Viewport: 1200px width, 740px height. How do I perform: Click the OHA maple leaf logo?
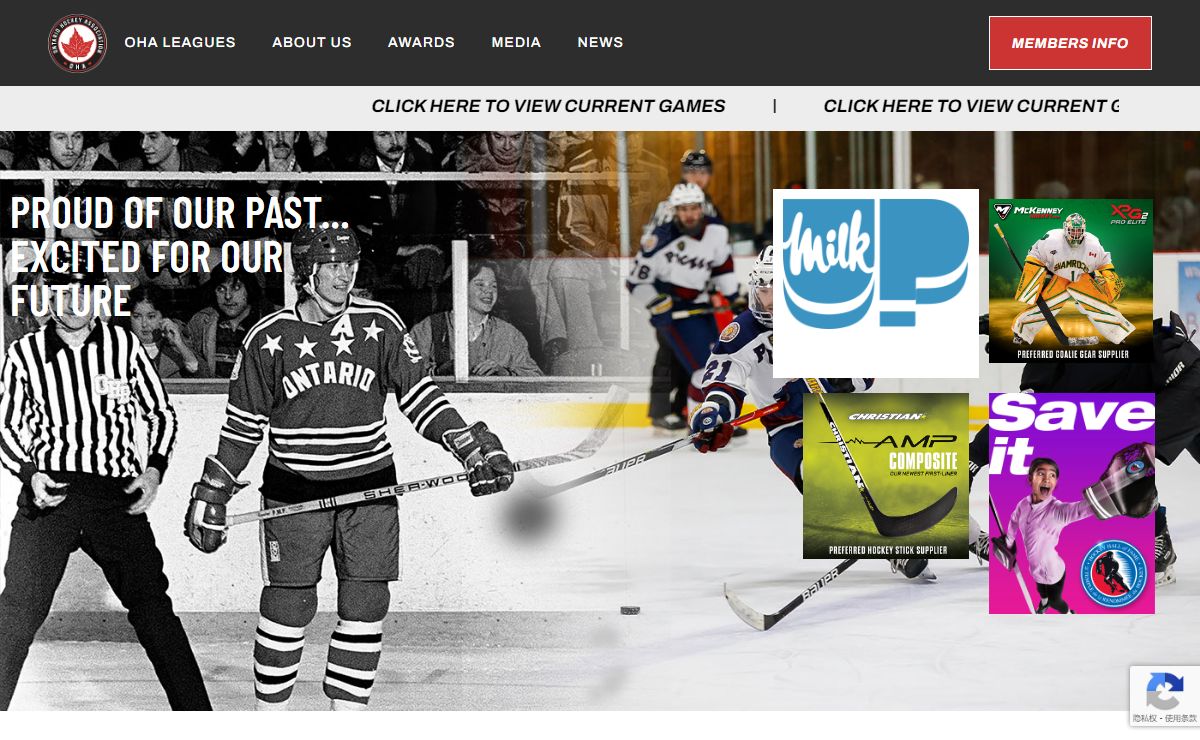(x=77, y=43)
